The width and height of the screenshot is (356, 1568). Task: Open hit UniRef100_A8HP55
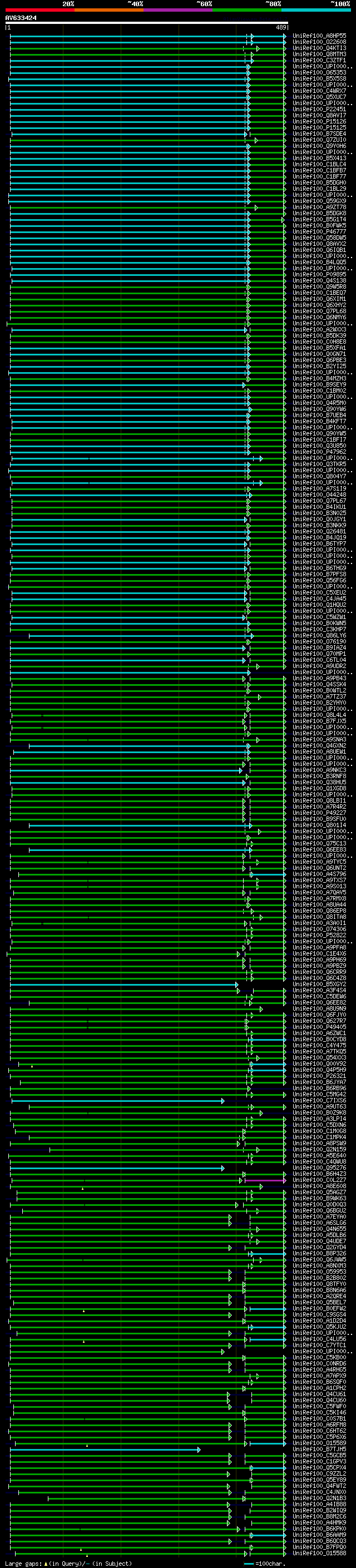(x=319, y=36)
